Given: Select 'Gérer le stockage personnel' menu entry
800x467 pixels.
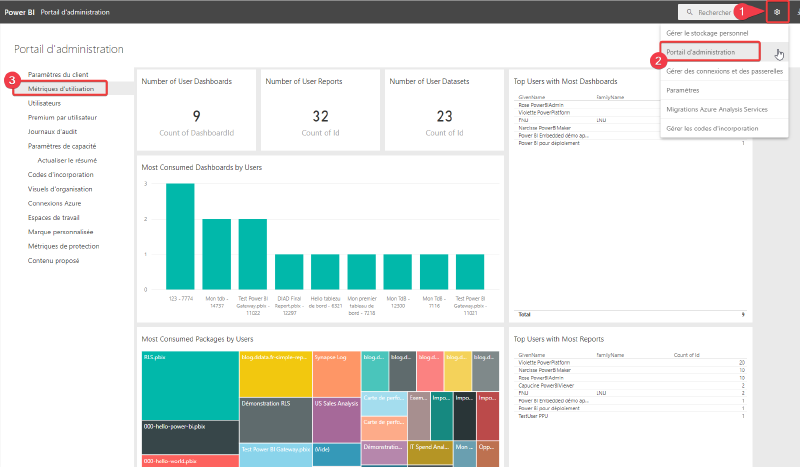Looking at the screenshot, I should 707,33.
